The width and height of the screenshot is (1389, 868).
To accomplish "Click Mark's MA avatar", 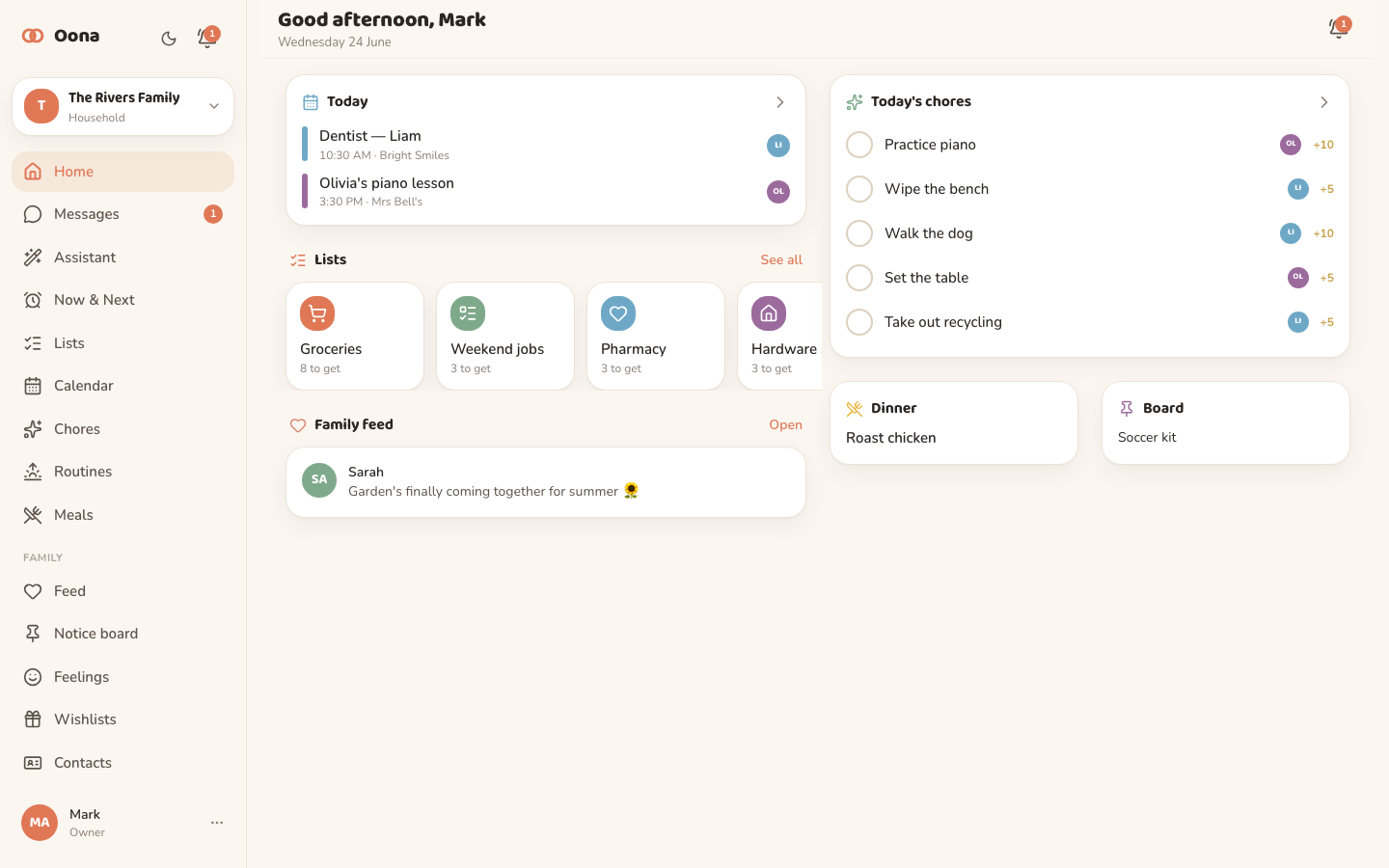I will click(x=40, y=823).
